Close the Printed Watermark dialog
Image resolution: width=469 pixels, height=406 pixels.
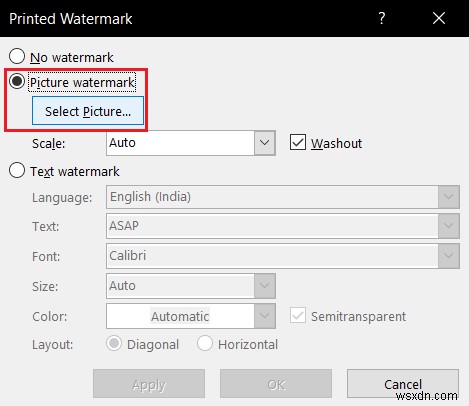tap(439, 18)
